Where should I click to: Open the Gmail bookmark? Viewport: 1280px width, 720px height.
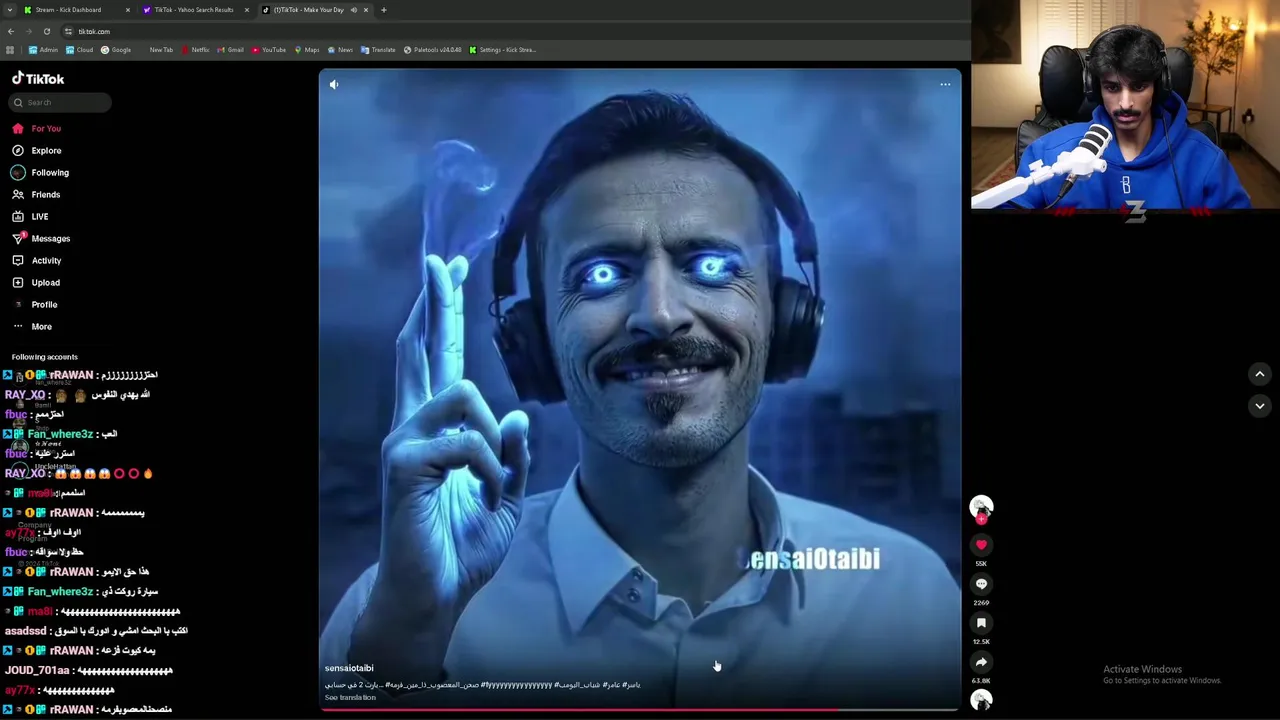tap(231, 50)
